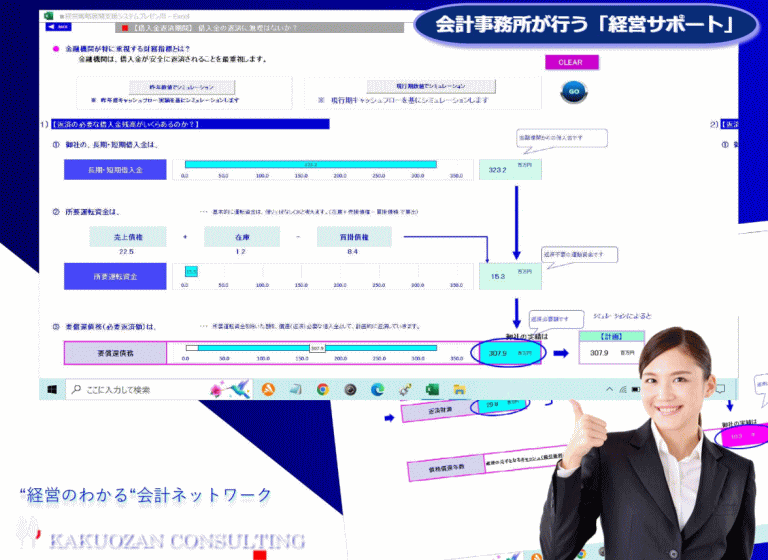Open the dark round camera taskbar icon
This screenshot has width=768, height=560.
tap(350, 390)
